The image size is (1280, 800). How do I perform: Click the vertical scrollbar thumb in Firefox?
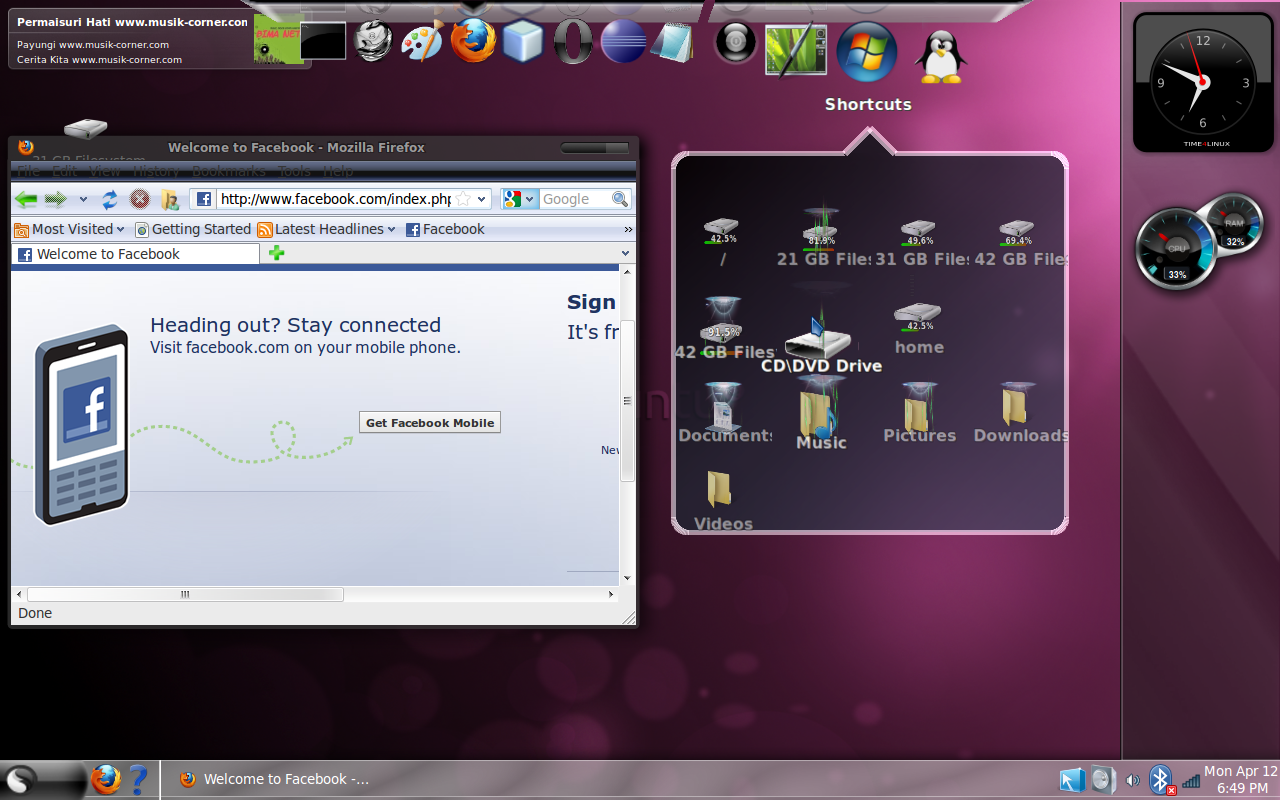coord(627,400)
